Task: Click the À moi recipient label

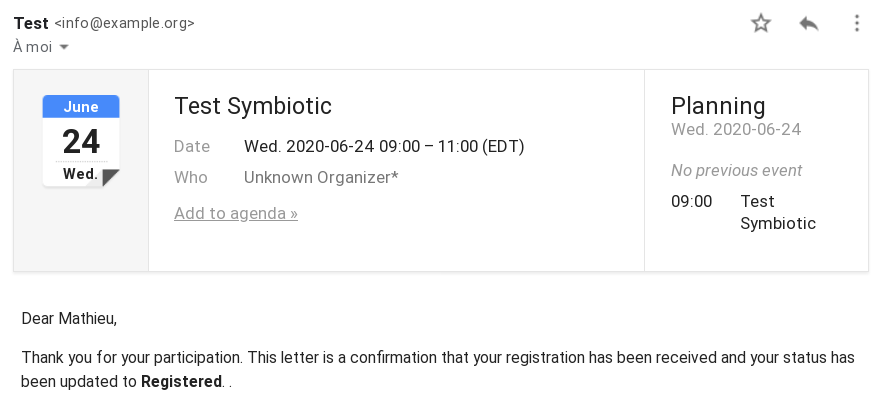Action: tap(33, 47)
